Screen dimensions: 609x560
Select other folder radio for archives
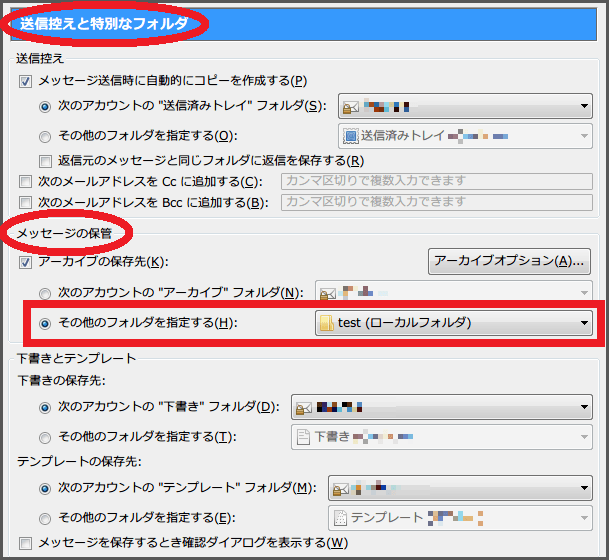(x=44, y=323)
